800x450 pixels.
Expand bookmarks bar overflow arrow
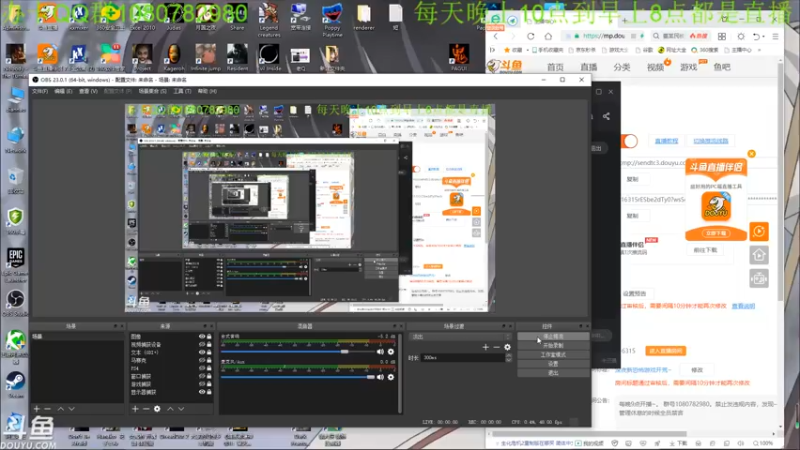click(x=760, y=50)
